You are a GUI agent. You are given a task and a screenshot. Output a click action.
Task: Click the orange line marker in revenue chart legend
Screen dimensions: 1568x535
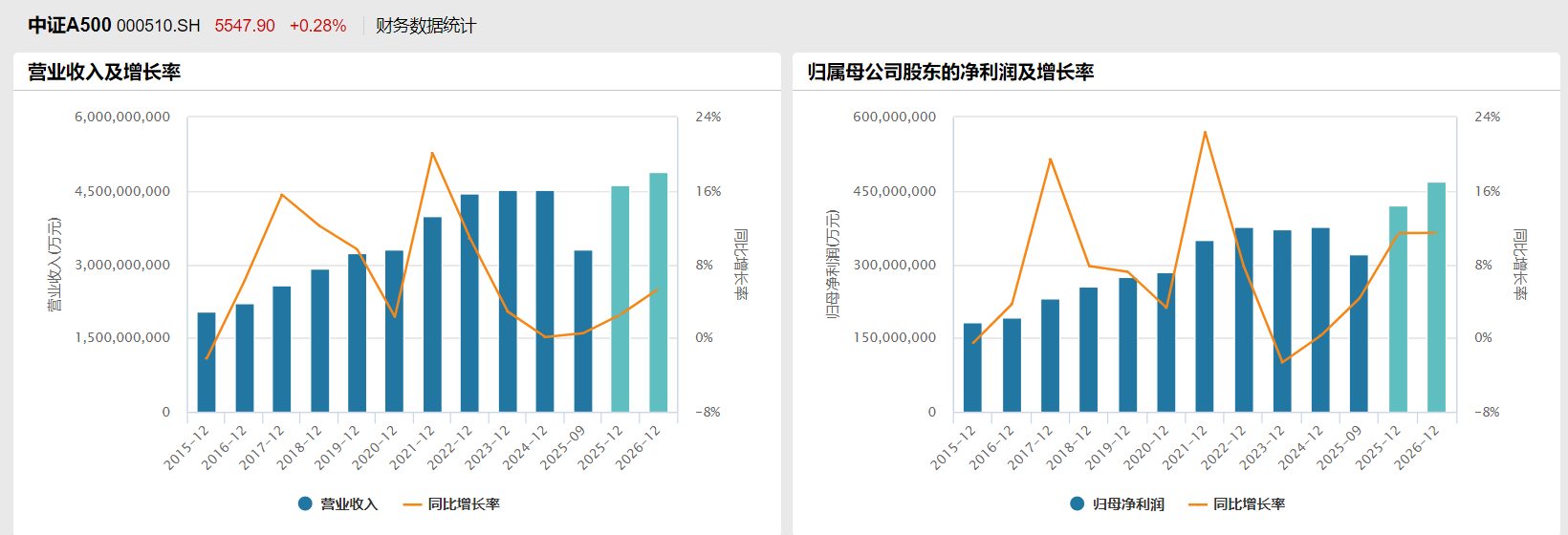(412, 504)
